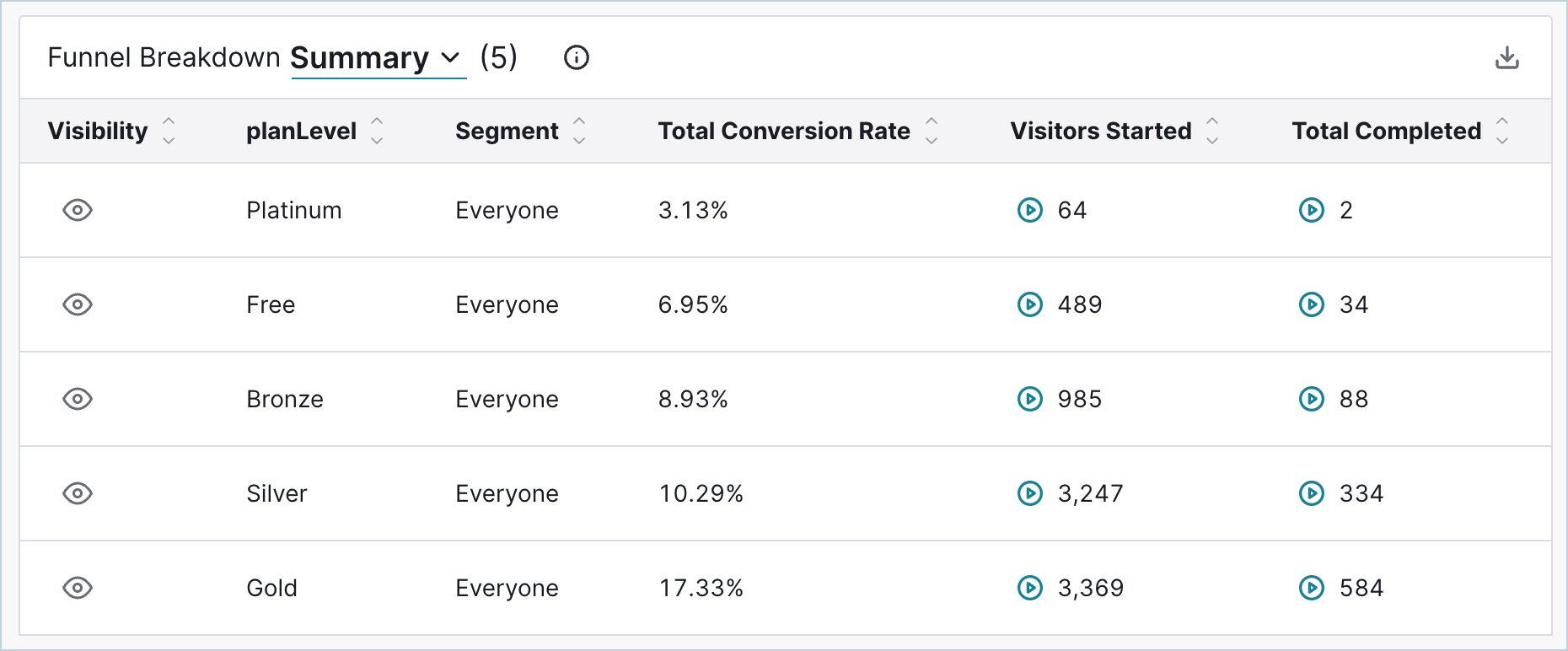Viewport: 1568px width, 651px height.
Task: Play sessions for Bronze visitors started 985
Action: tap(1030, 399)
